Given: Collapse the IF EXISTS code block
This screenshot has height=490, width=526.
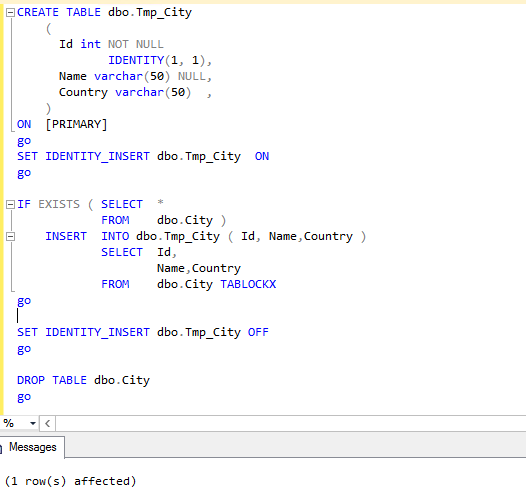Looking at the screenshot, I should [10, 205].
